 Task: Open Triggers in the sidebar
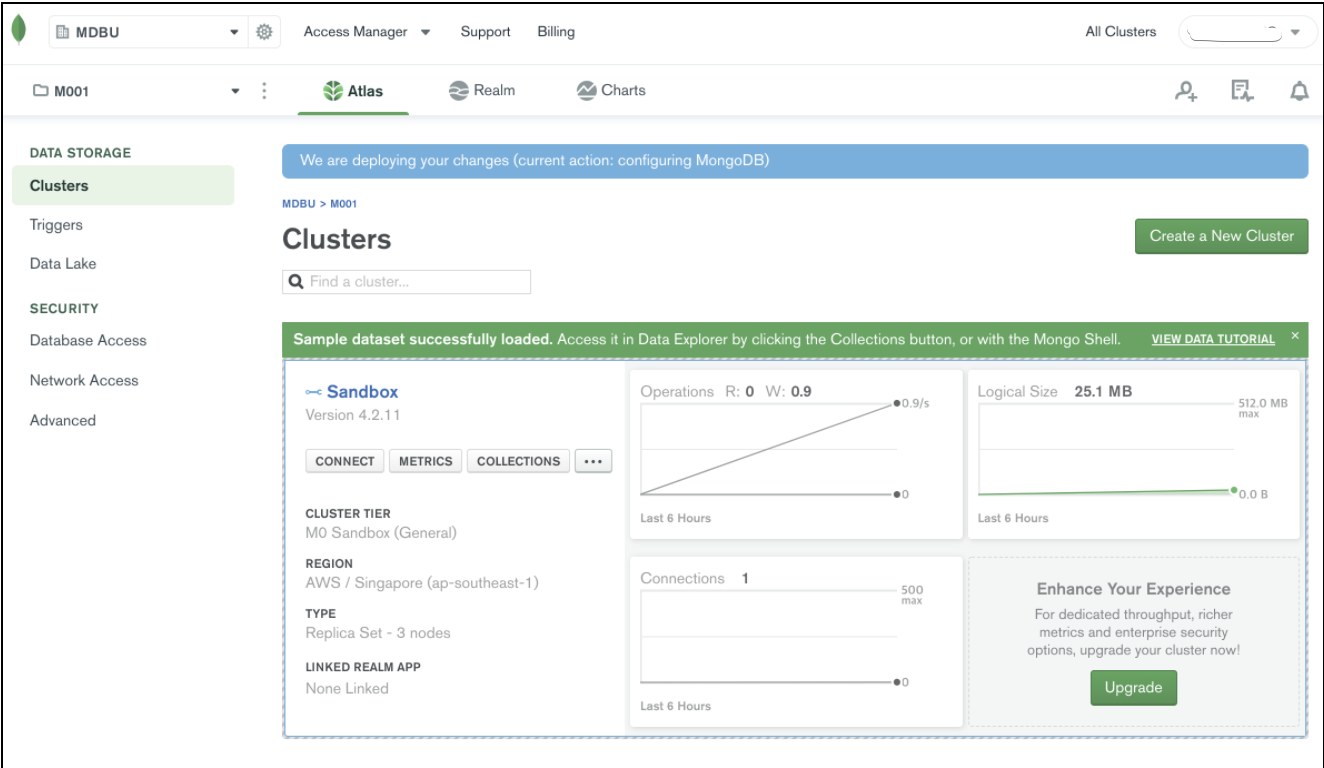click(x=56, y=225)
